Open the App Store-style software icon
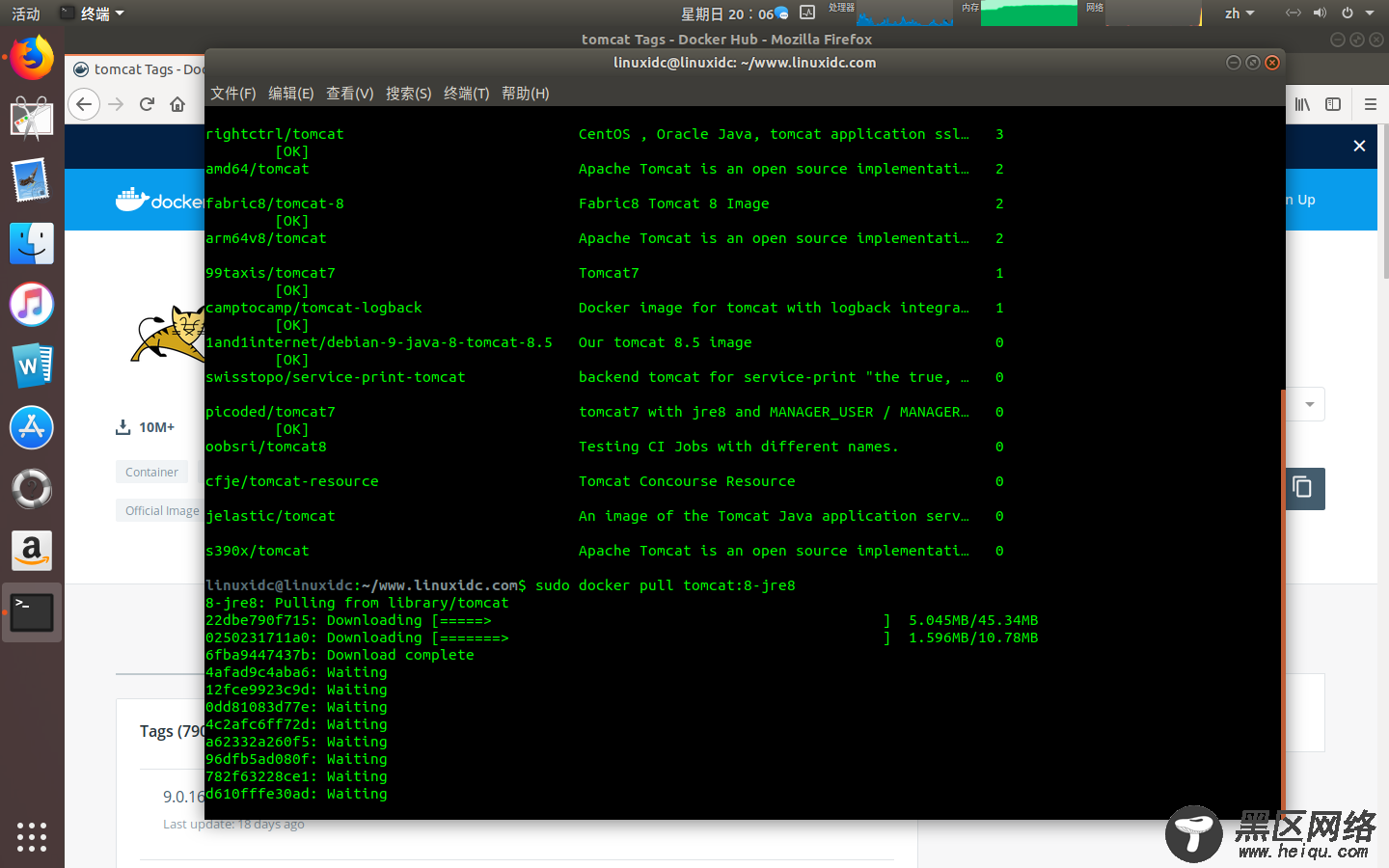This screenshot has height=868, width=1389. coord(32,427)
